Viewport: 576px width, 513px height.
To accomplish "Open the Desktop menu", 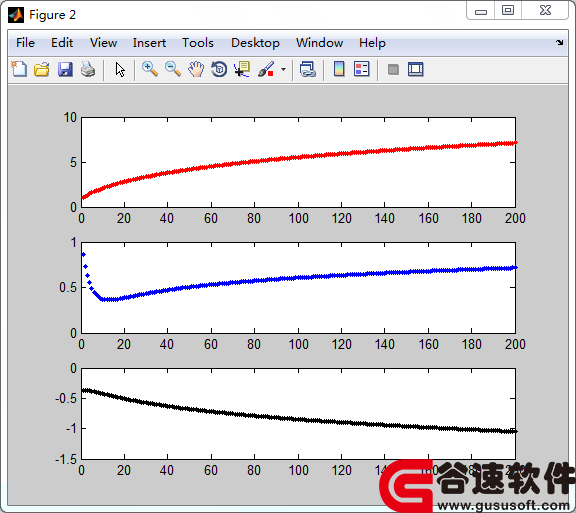I will [x=255, y=43].
